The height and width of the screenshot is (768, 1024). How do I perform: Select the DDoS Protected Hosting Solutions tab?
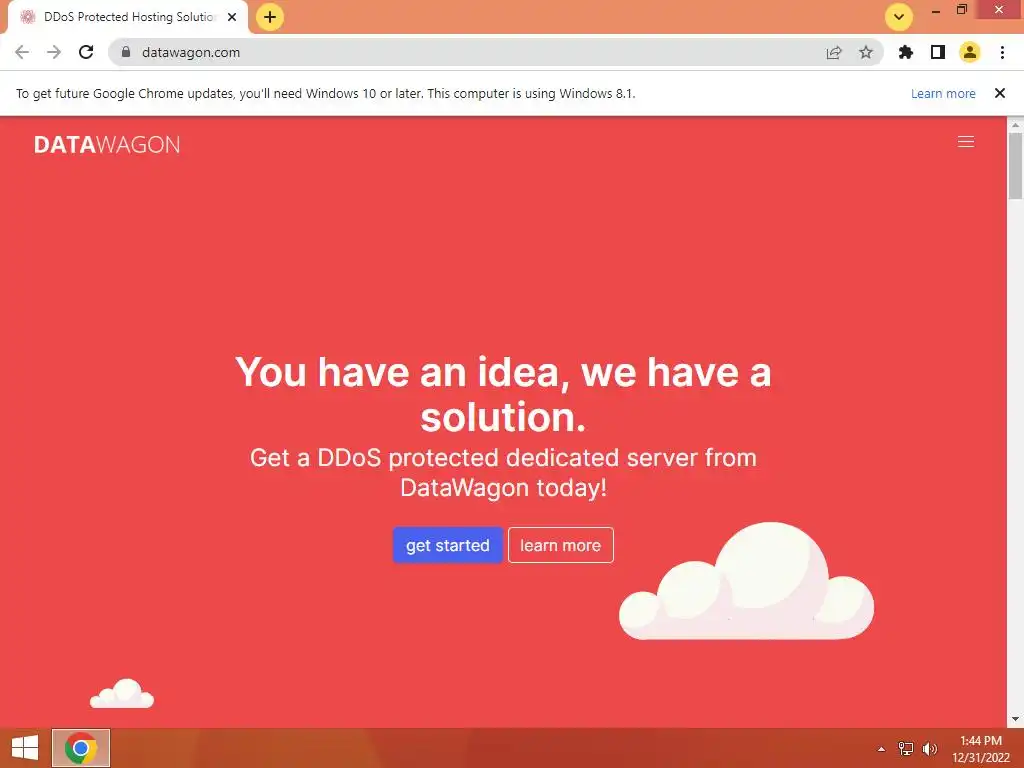[x=128, y=17]
